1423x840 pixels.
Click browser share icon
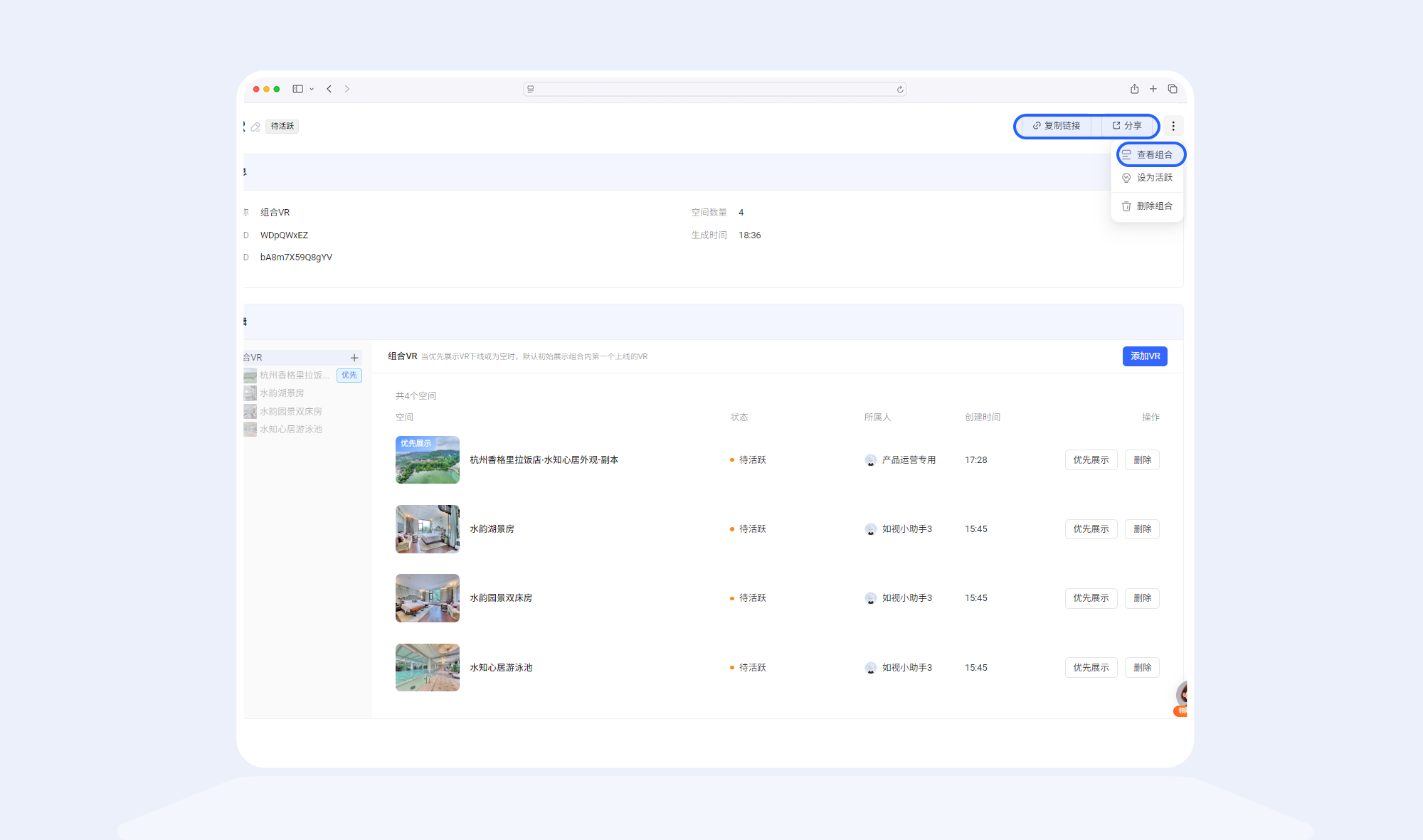(x=1134, y=89)
